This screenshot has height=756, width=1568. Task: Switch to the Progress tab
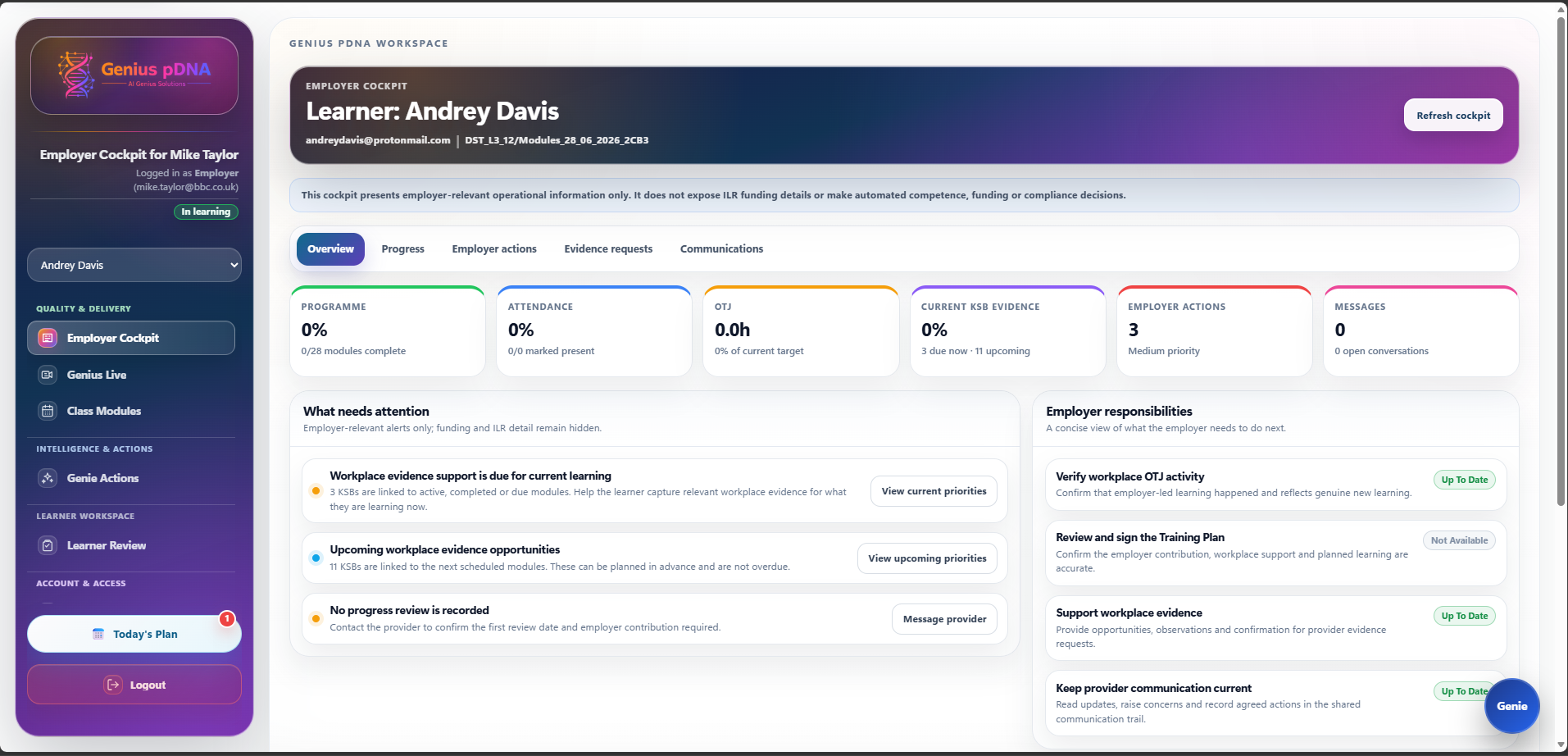pyautogui.click(x=403, y=249)
